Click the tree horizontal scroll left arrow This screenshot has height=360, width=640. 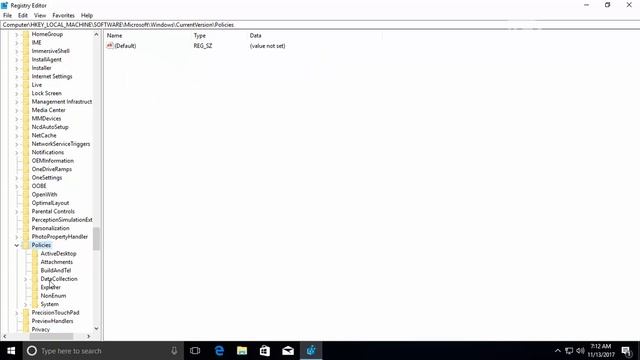coord(4,337)
